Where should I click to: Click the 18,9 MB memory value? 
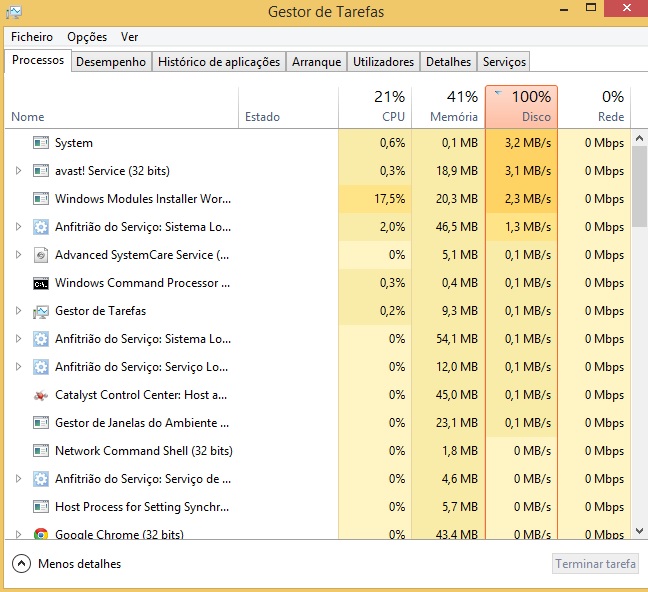(x=457, y=171)
